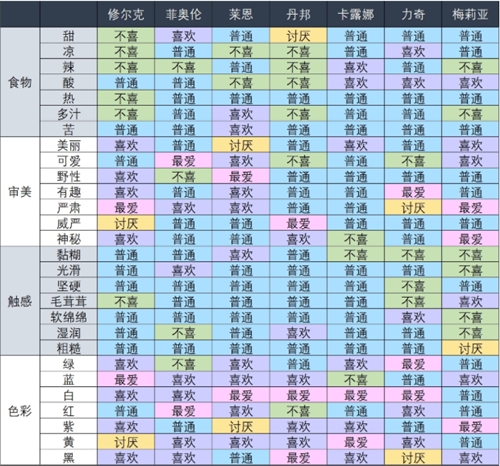Click the 神秘 row label
The image size is (500, 466).
click(69, 239)
